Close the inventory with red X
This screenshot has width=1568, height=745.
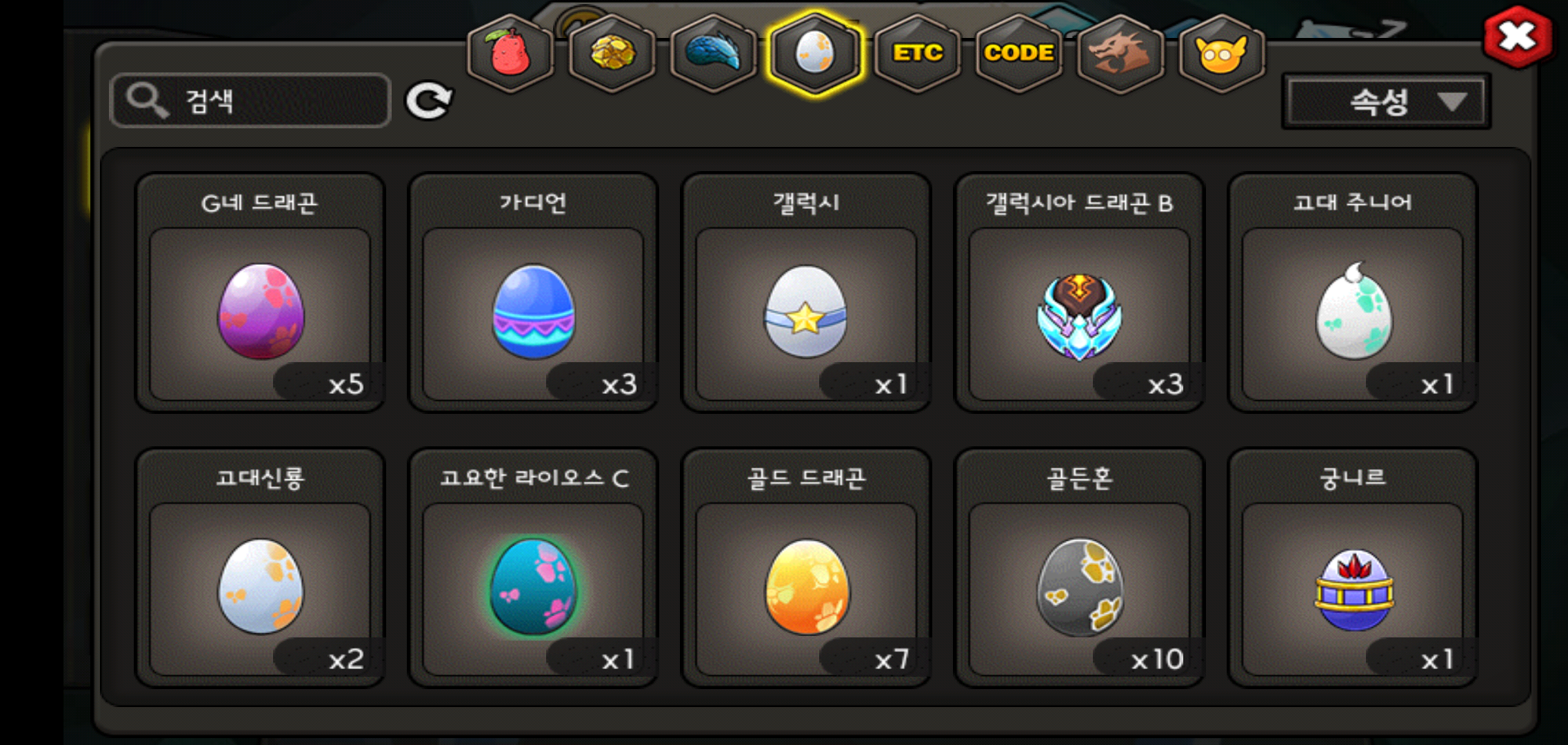(x=1518, y=37)
